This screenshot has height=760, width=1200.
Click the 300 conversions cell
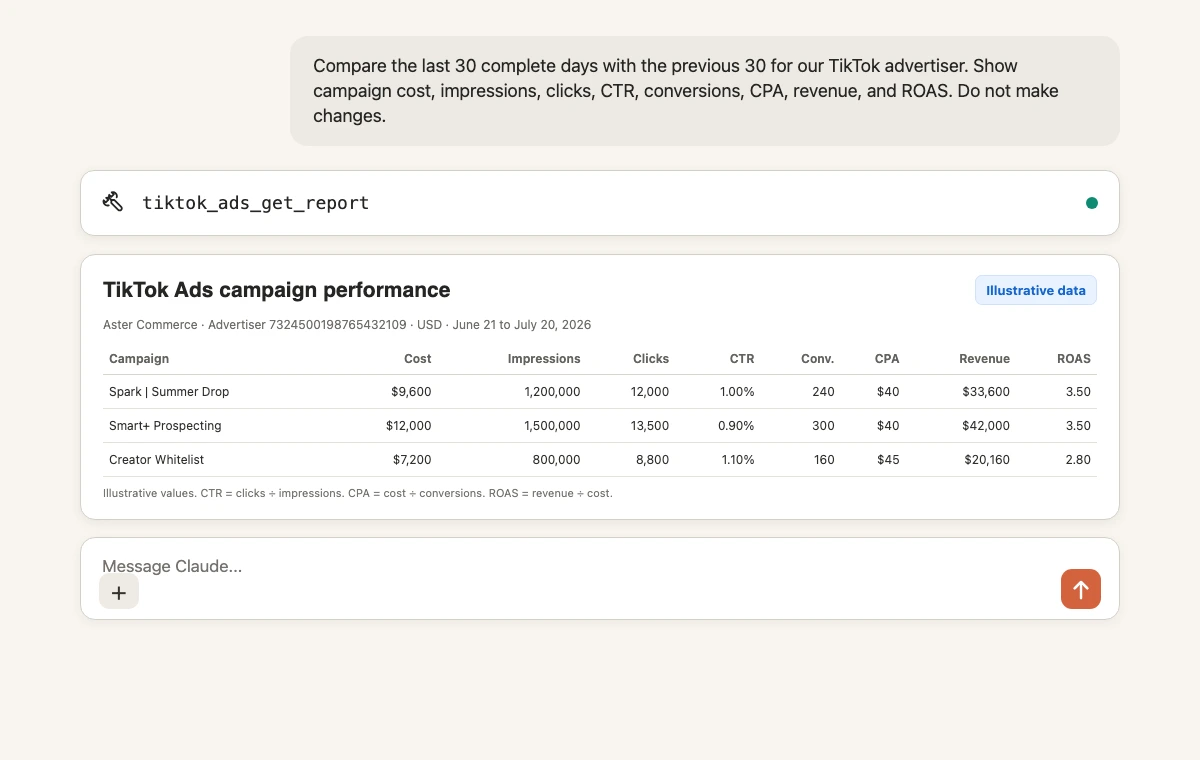(823, 426)
